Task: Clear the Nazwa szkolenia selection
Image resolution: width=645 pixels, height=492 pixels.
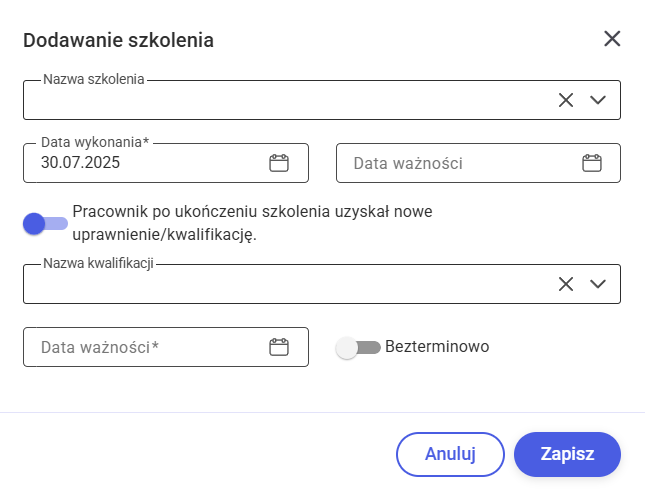Action: [x=566, y=99]
